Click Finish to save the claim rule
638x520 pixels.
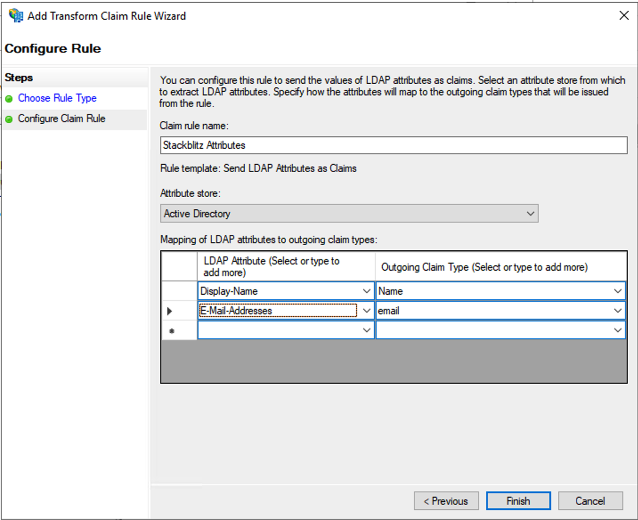coord(518,501)
